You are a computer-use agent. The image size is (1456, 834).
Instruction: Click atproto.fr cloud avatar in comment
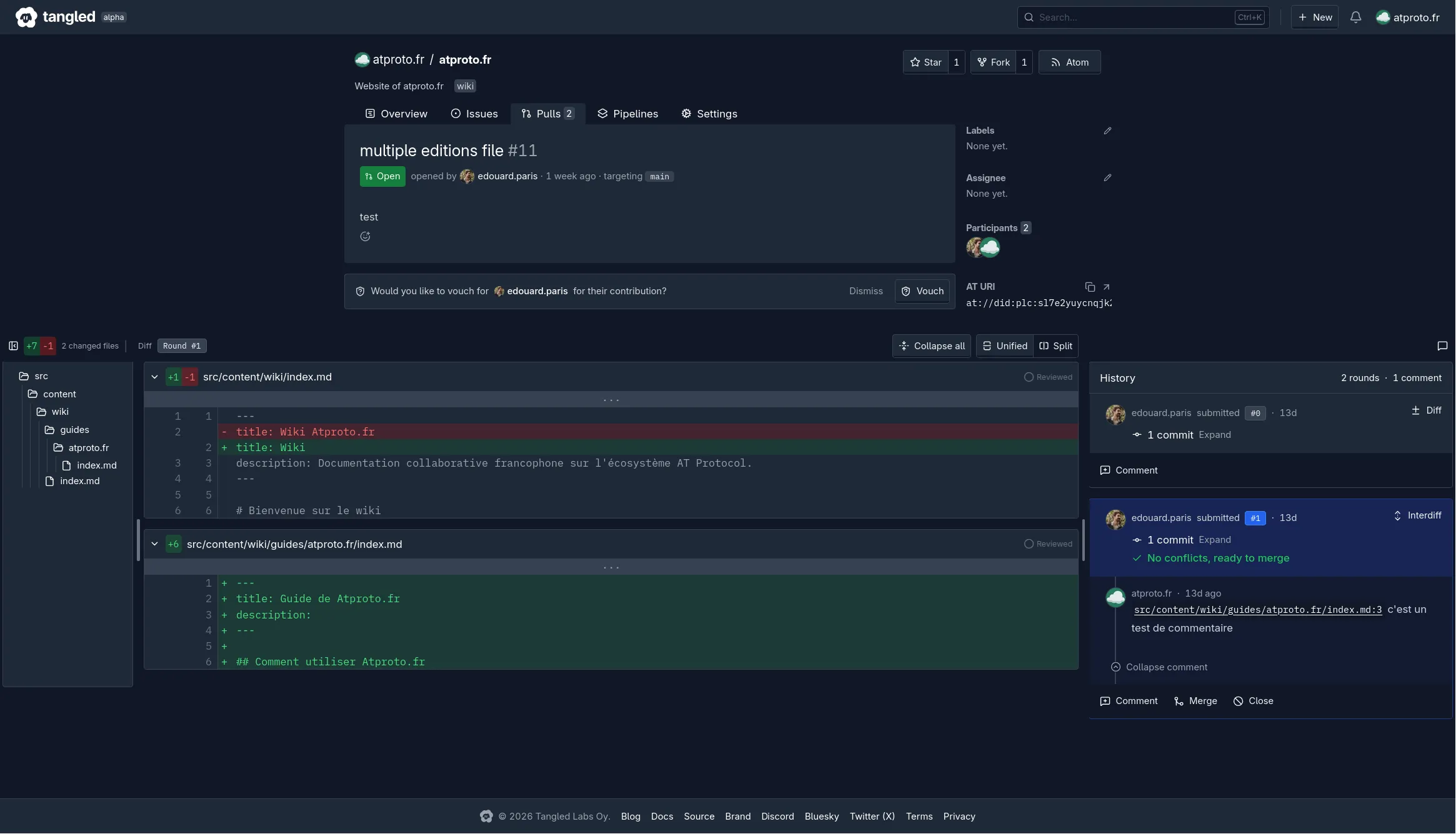pos(1115,597)
